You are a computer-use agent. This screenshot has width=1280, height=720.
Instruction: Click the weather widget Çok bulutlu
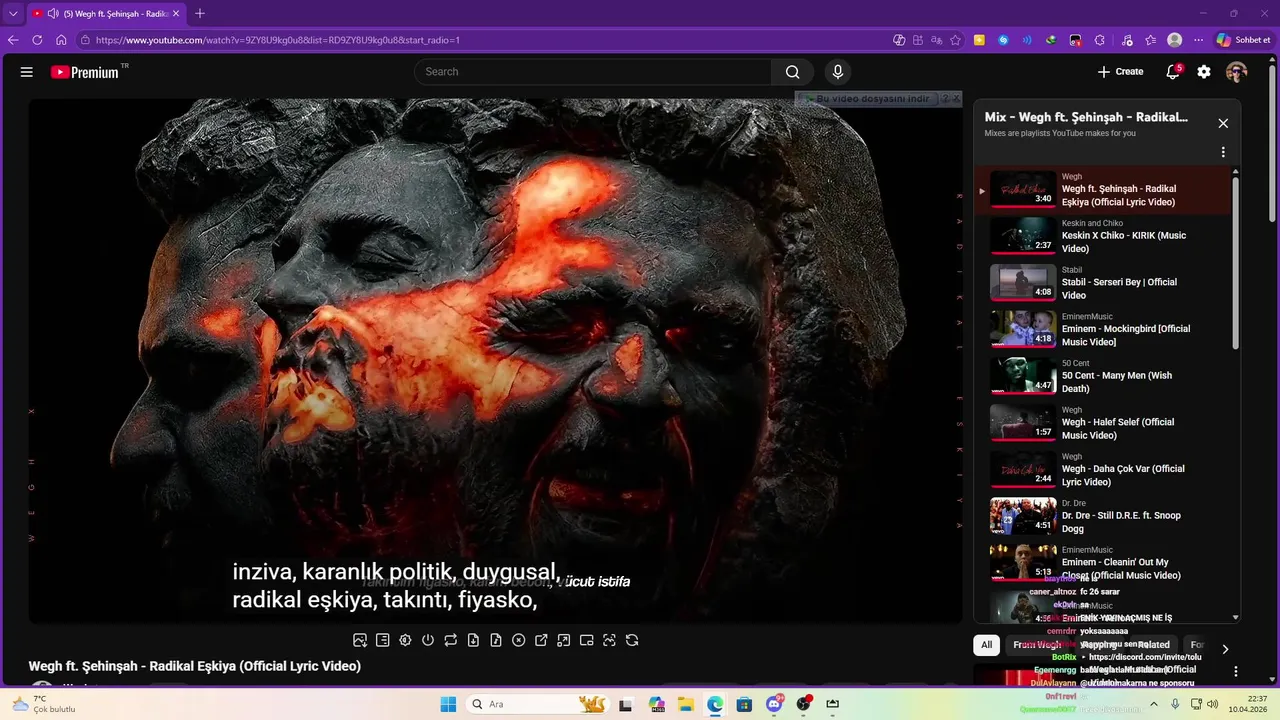(42, 704)
